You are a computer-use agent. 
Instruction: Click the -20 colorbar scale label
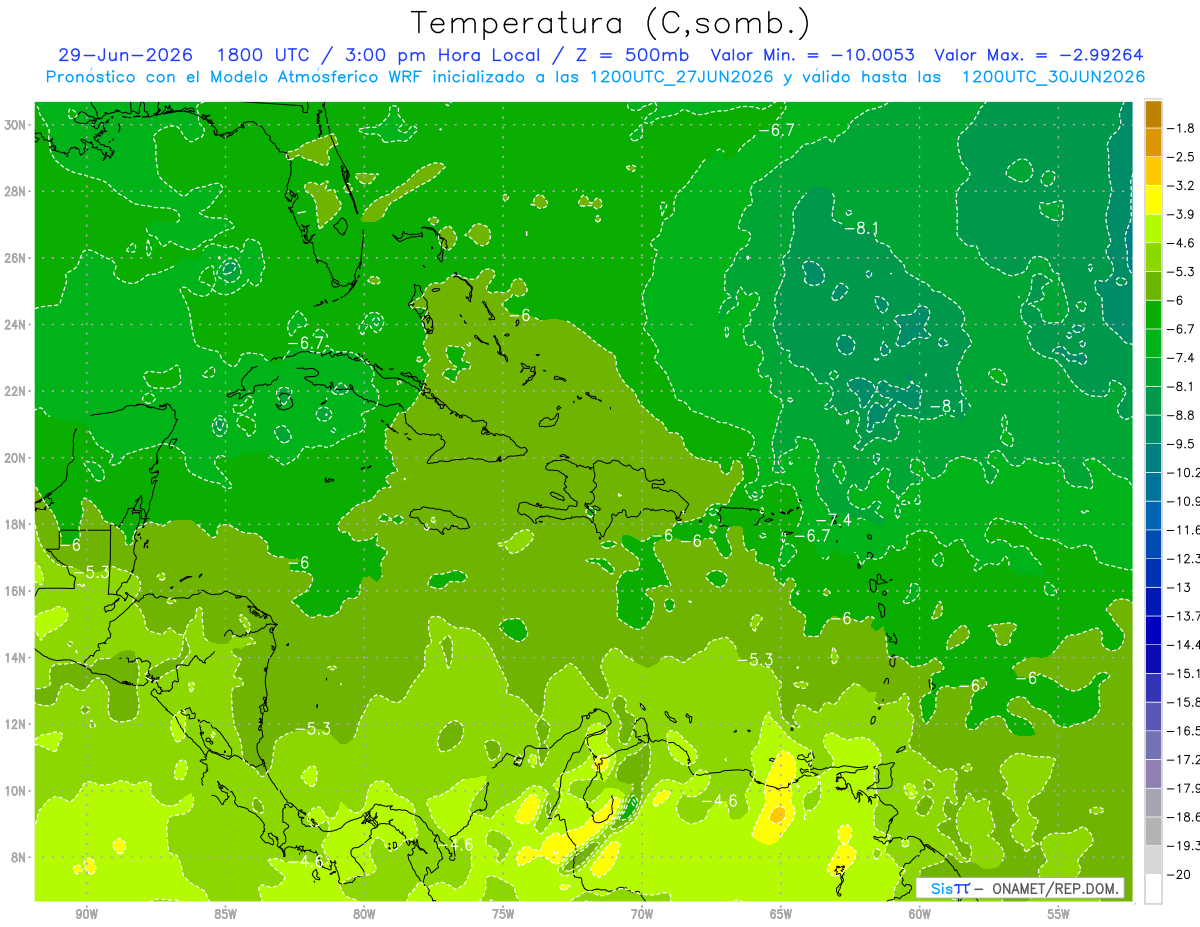[1178, 874]
